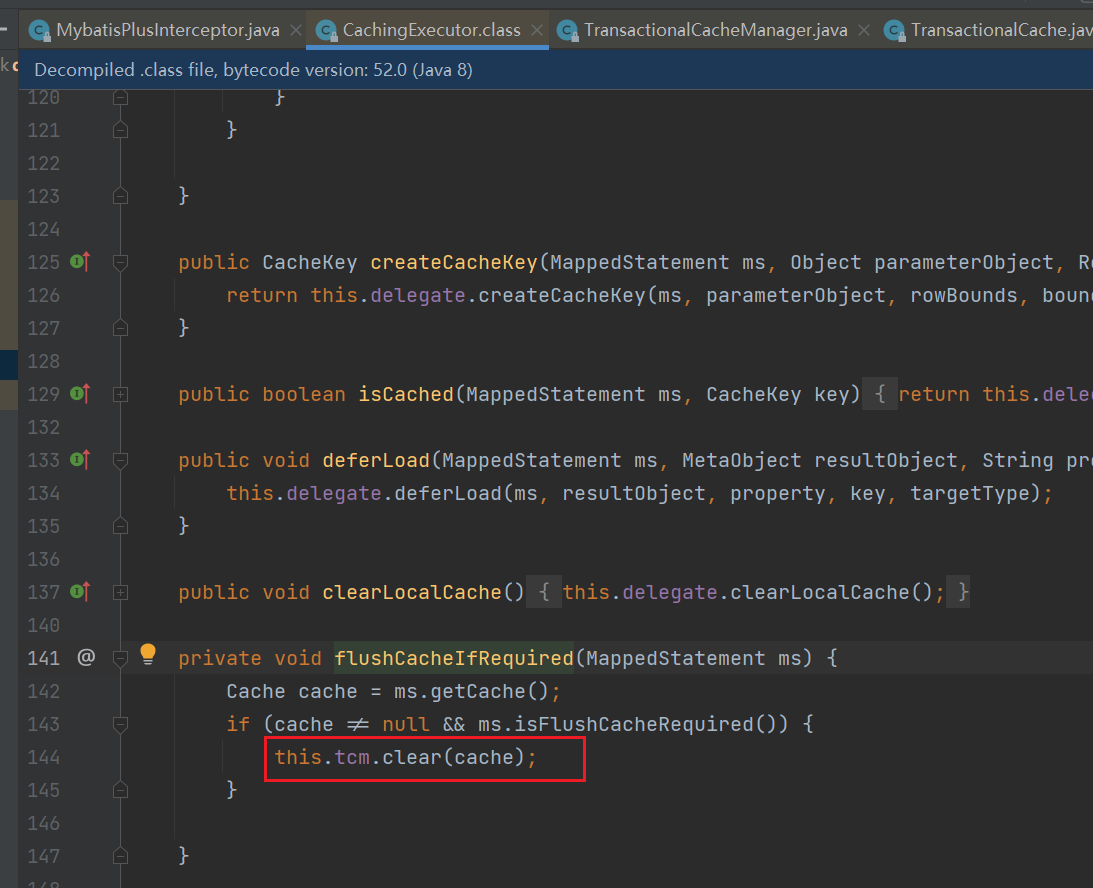Close the CachingExecutor.class tab
Image resolution: width=1093 pixels, height=888 pixels.
click(536, 30)
